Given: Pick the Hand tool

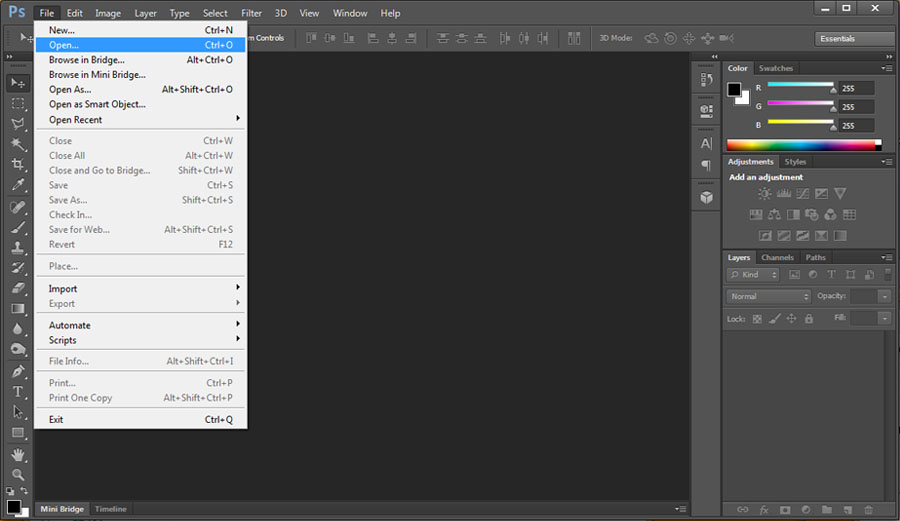Looking at the screenshot, I should point(17,454).
